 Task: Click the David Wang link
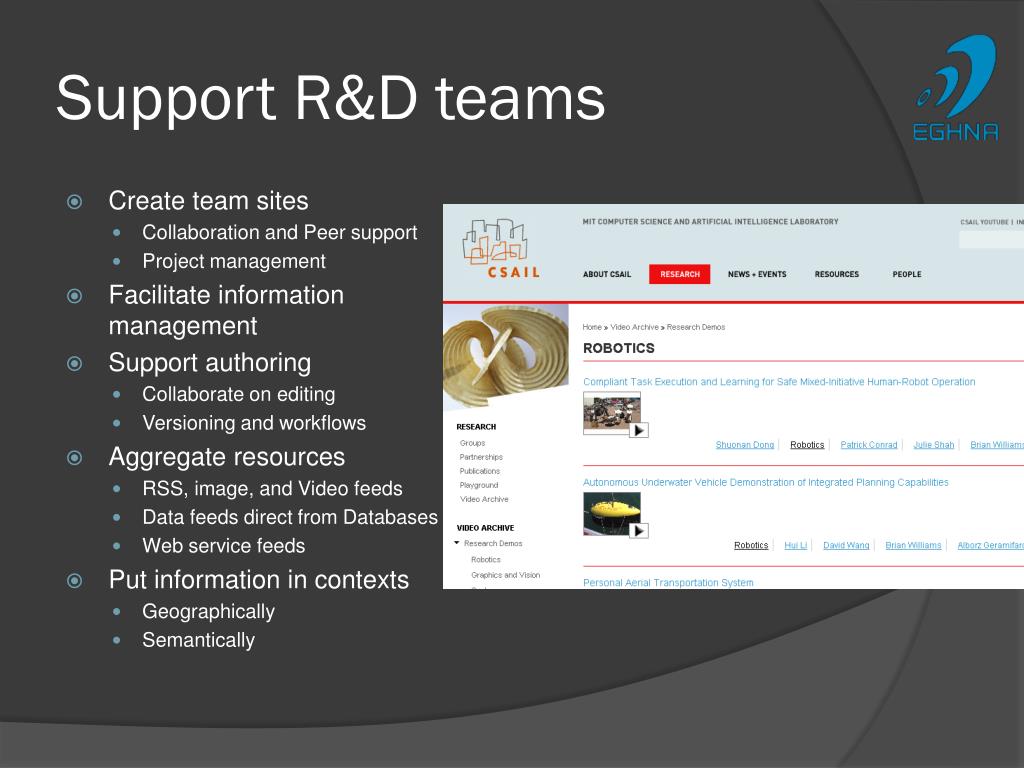[846, 545]
